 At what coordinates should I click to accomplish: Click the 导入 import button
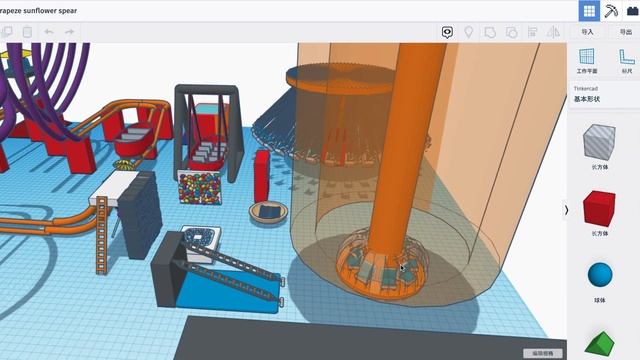coord(587,32)
